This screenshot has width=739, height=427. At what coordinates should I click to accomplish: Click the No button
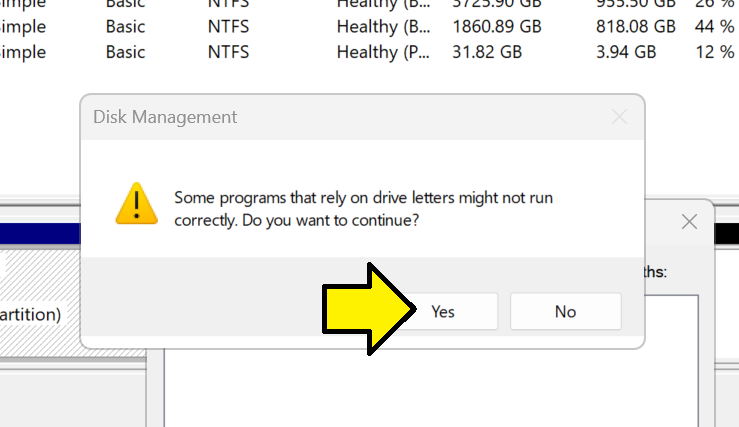pyautogui.click(x=565, y=311)
